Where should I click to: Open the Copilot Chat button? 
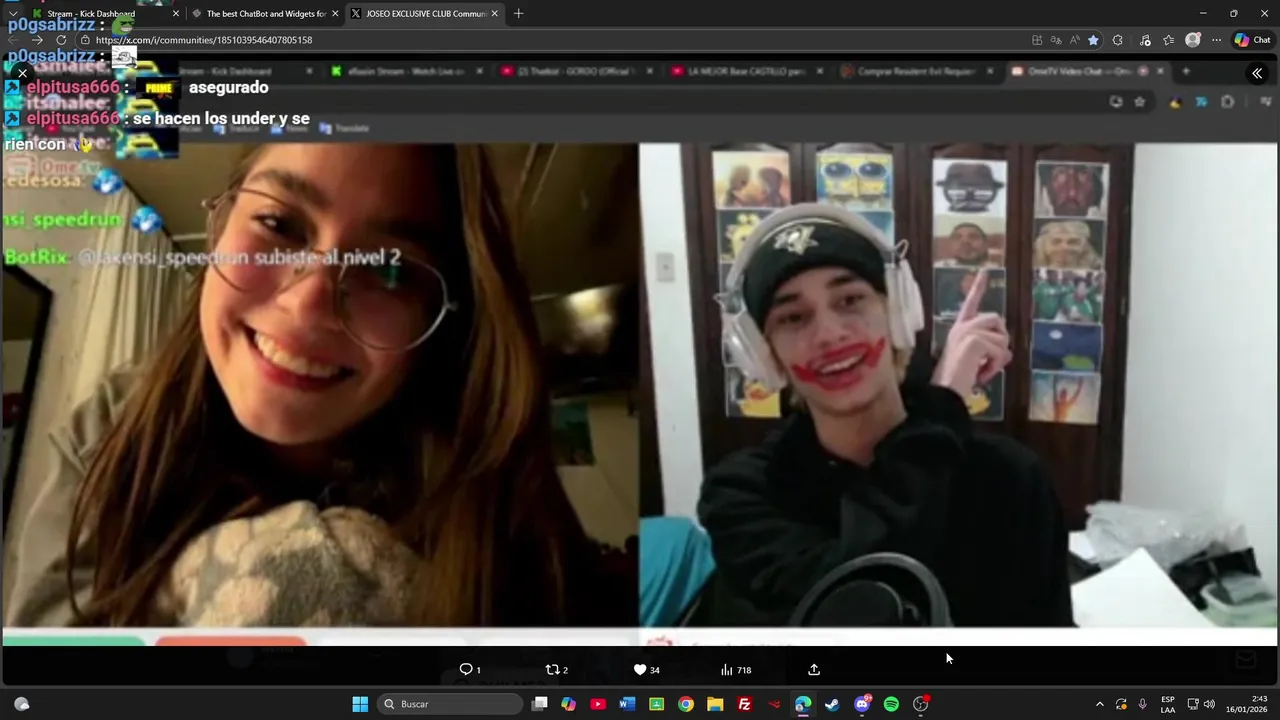point(1252,40)
